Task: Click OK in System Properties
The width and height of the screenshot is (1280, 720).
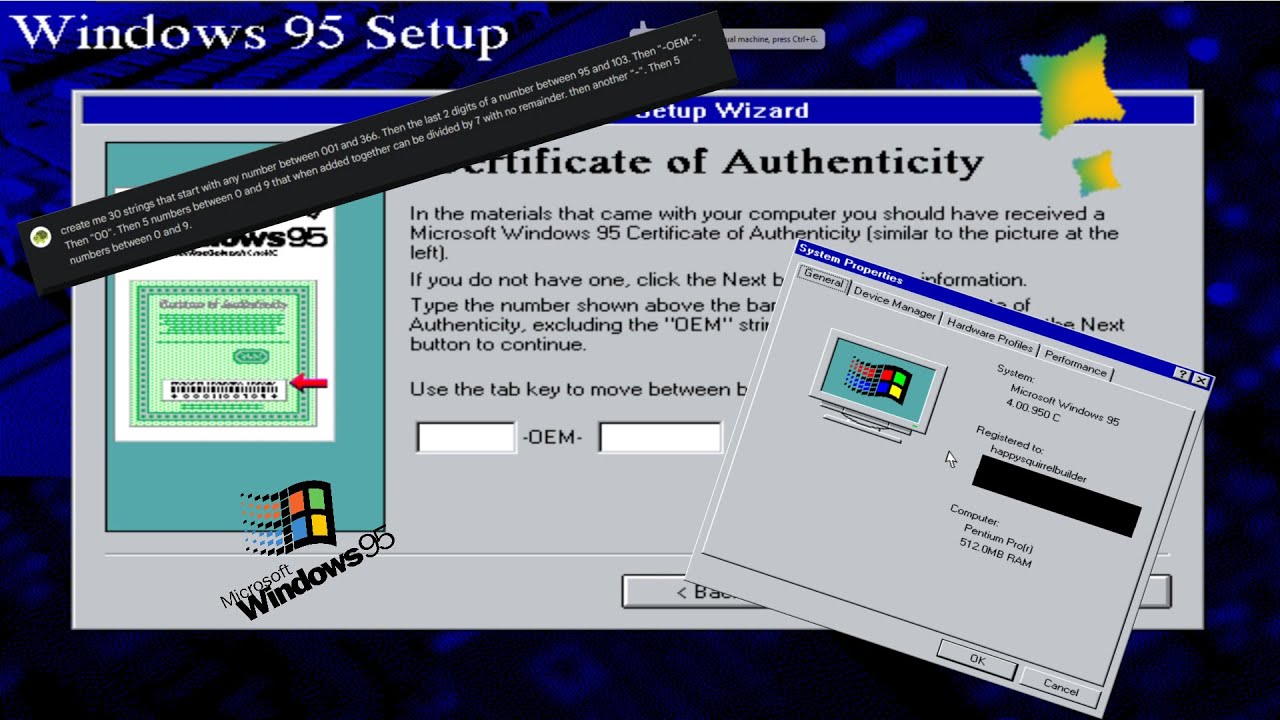Action: 978,660
